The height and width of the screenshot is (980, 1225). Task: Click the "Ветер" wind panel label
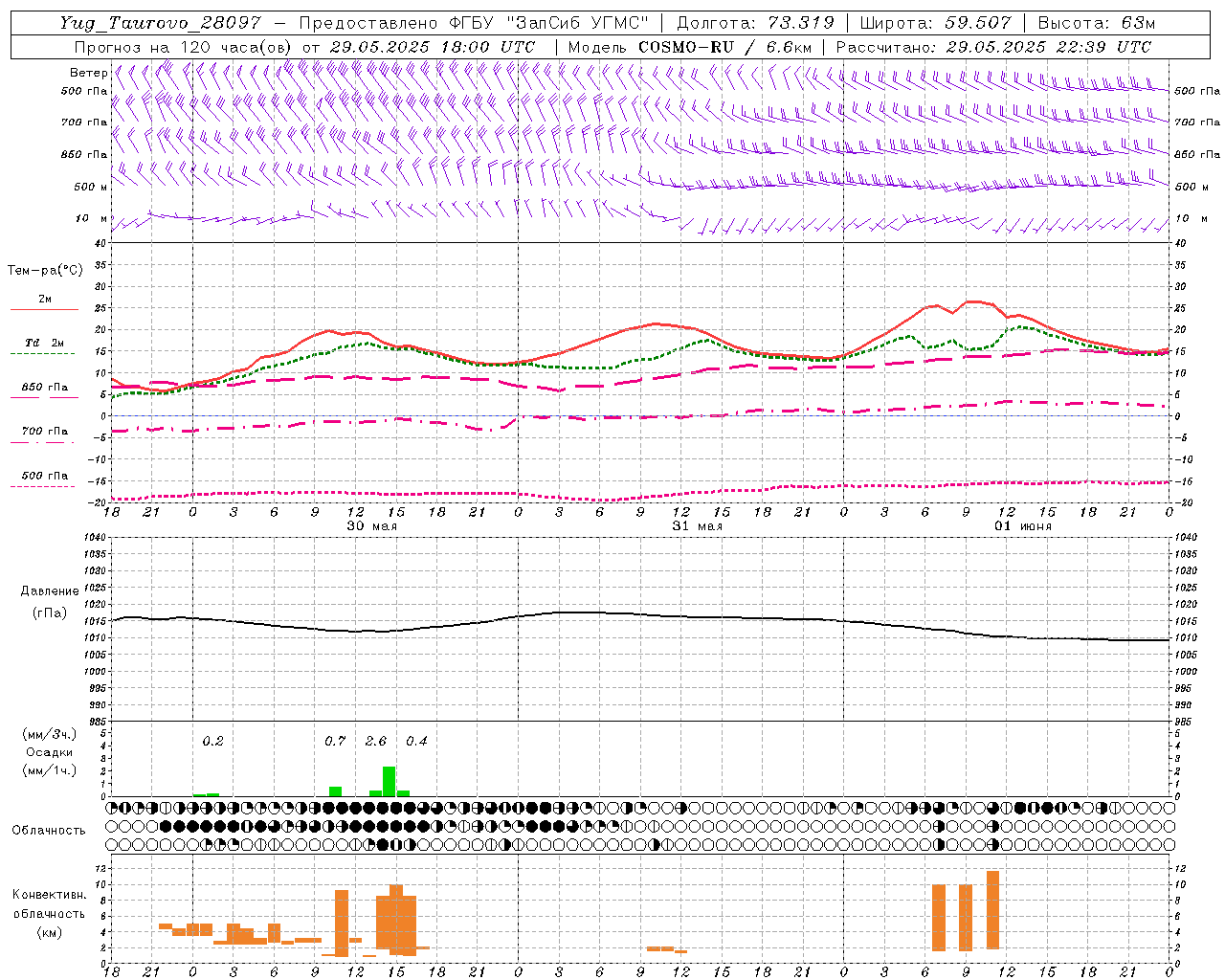[89, 73]
